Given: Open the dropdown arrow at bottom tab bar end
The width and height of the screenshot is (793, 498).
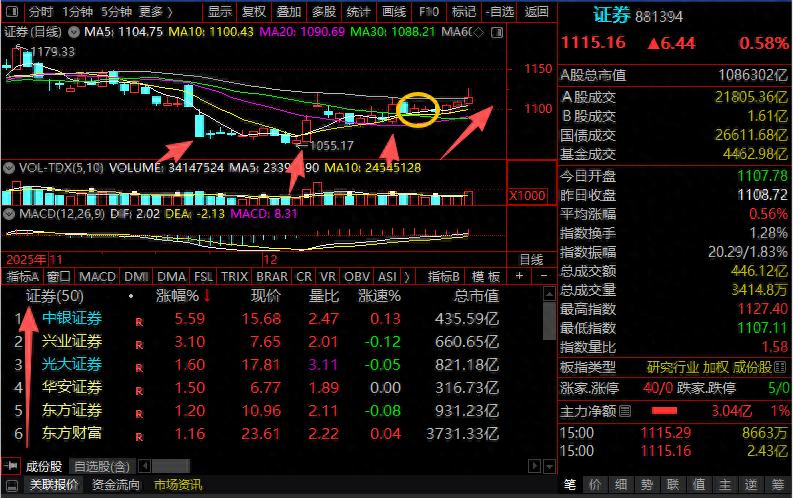Looking at the screenshot, I should coord(549,466).
